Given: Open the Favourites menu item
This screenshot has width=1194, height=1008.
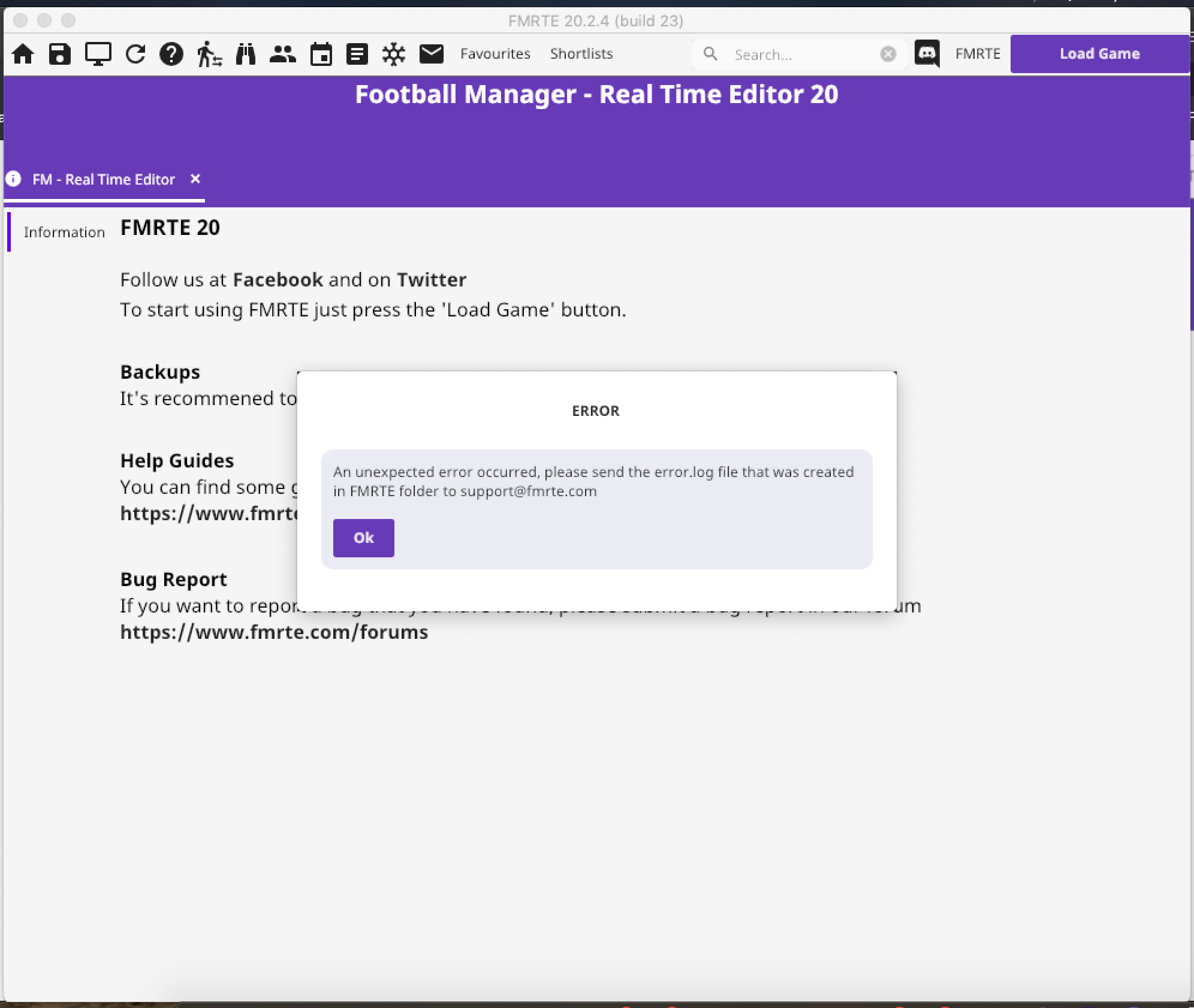Looking at the screenshot, I should pos(495,54).
